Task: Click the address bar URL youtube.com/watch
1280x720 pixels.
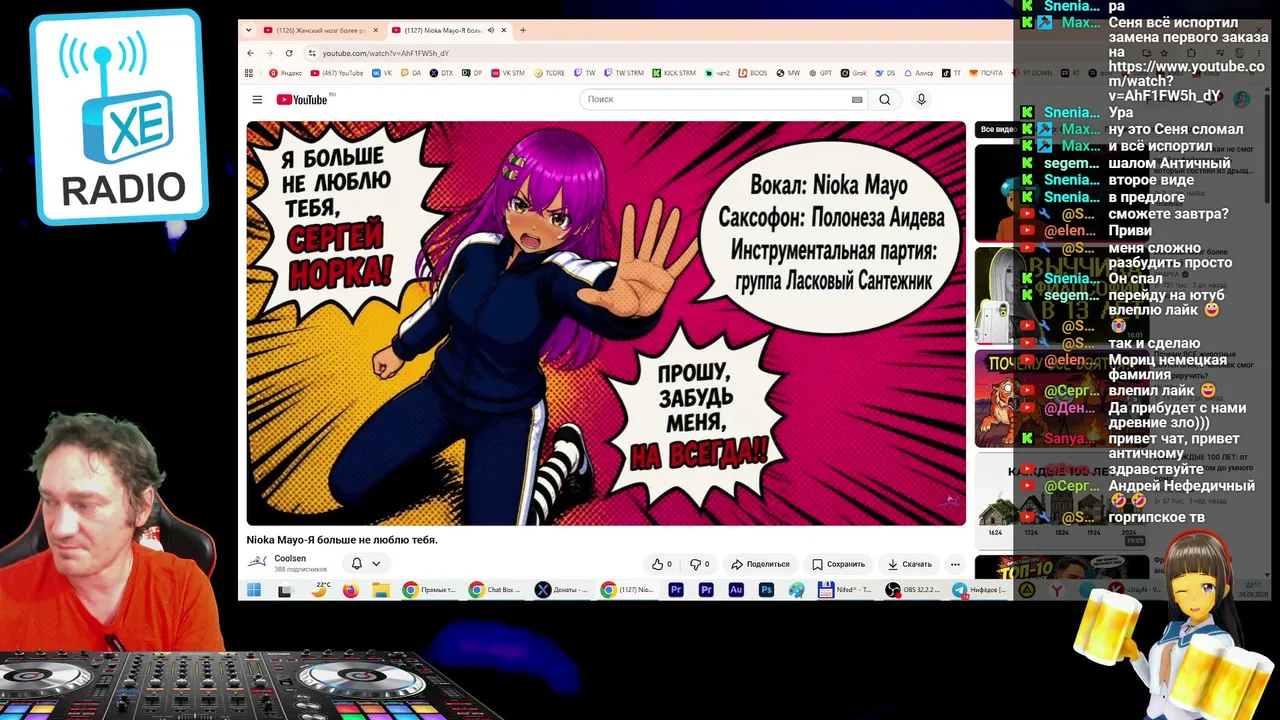Action: [385, 53]
